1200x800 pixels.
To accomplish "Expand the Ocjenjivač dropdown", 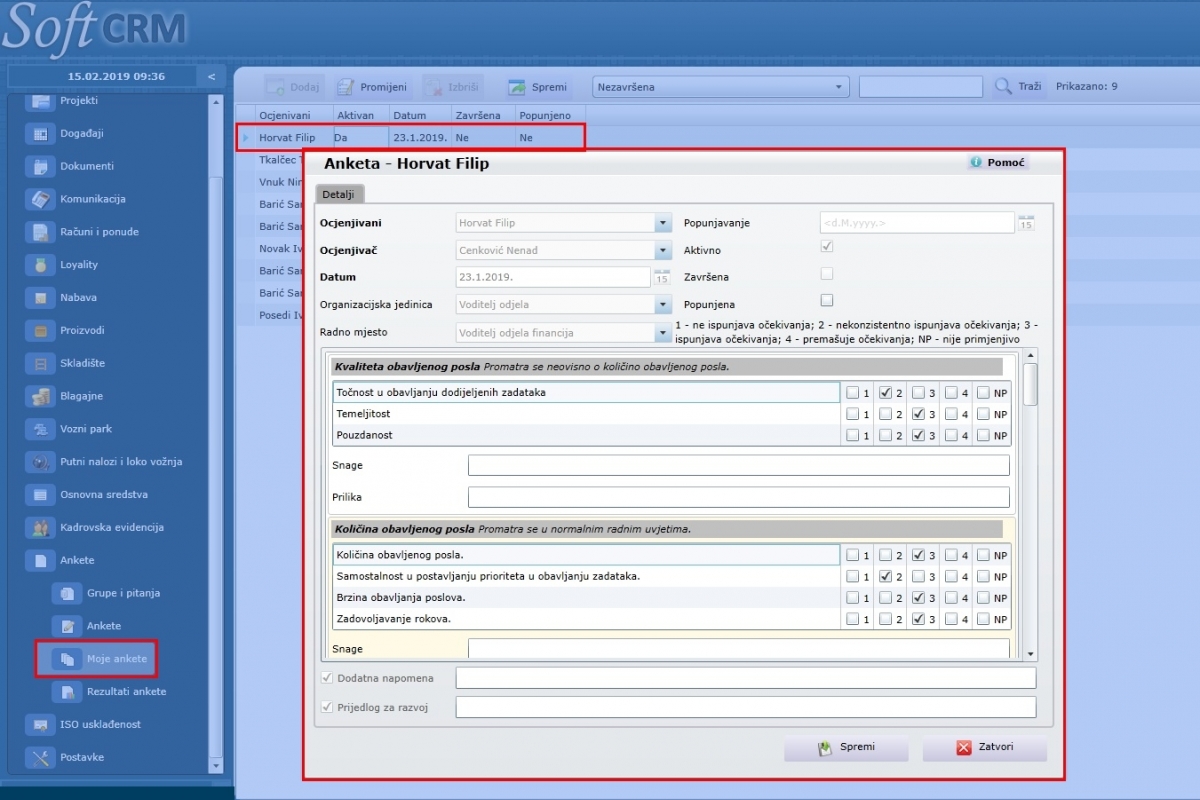I will pyautogui.click(x=663, y=250).
